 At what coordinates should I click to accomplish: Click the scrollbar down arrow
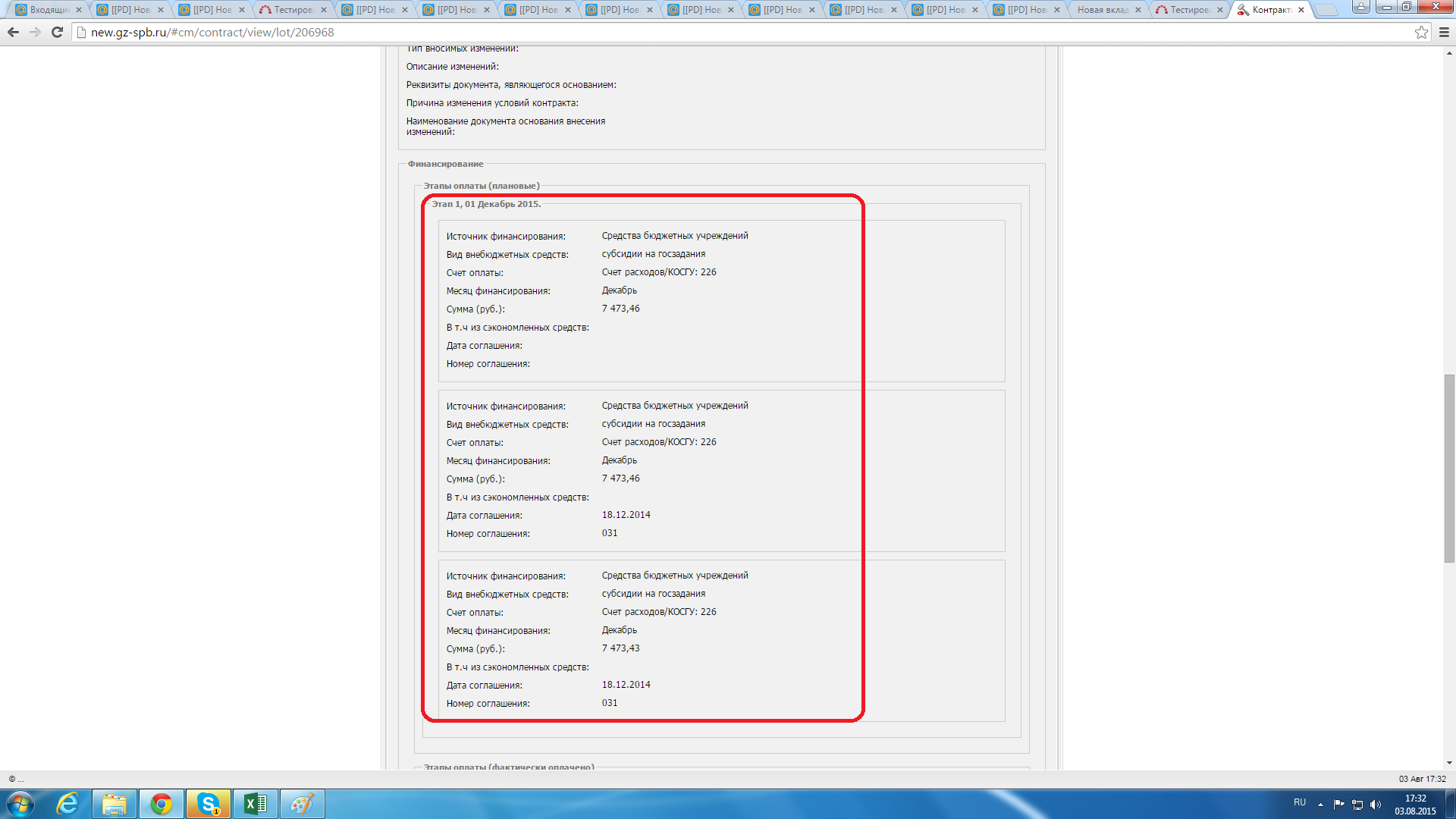[x=1449, y=763]
